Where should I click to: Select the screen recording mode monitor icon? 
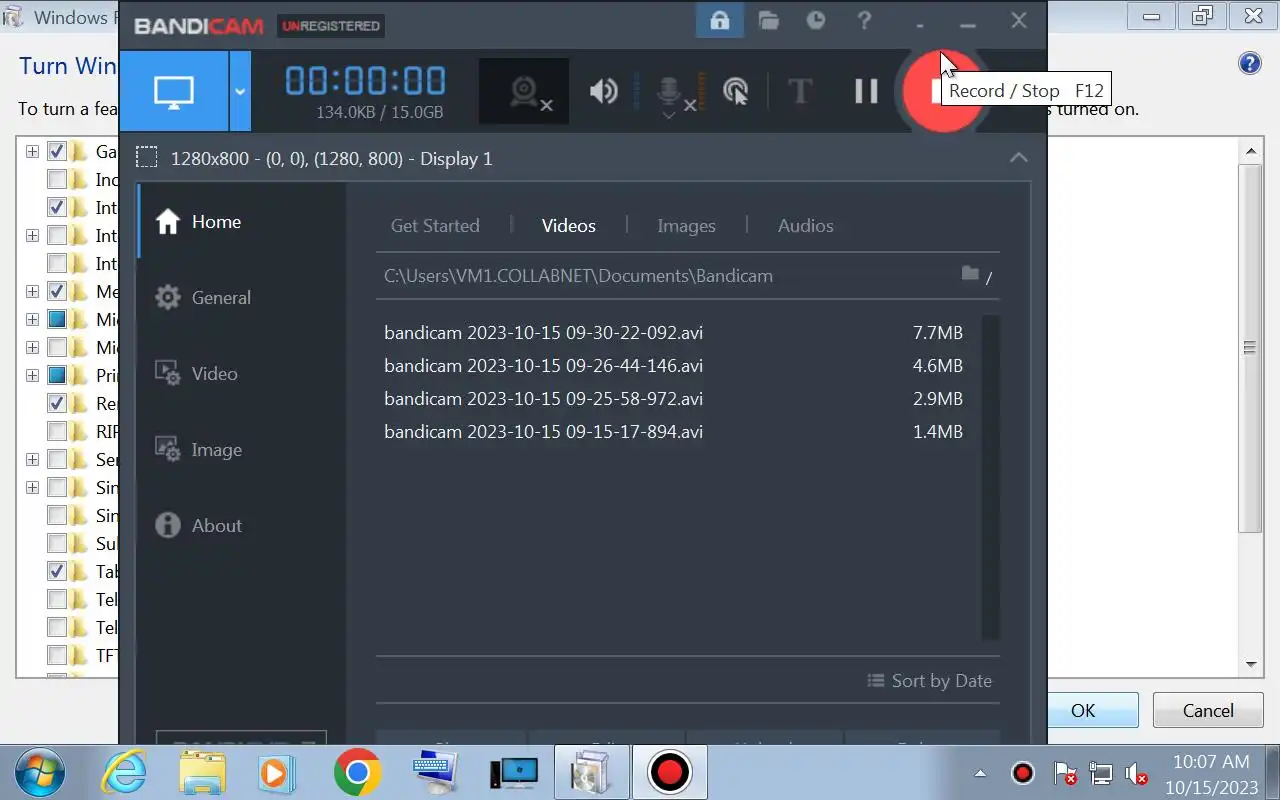pos(174,91)
